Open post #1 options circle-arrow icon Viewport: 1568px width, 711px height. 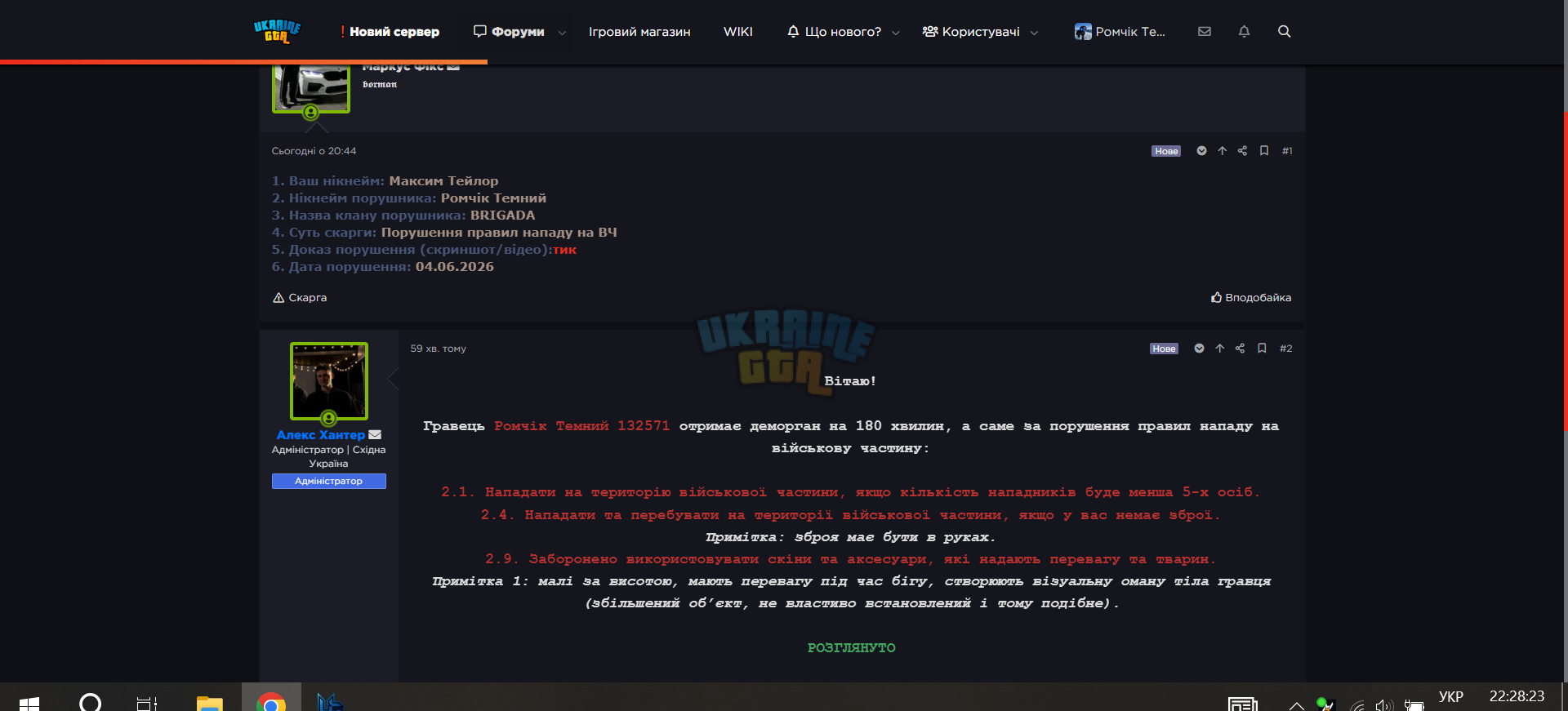(1201, 151)
